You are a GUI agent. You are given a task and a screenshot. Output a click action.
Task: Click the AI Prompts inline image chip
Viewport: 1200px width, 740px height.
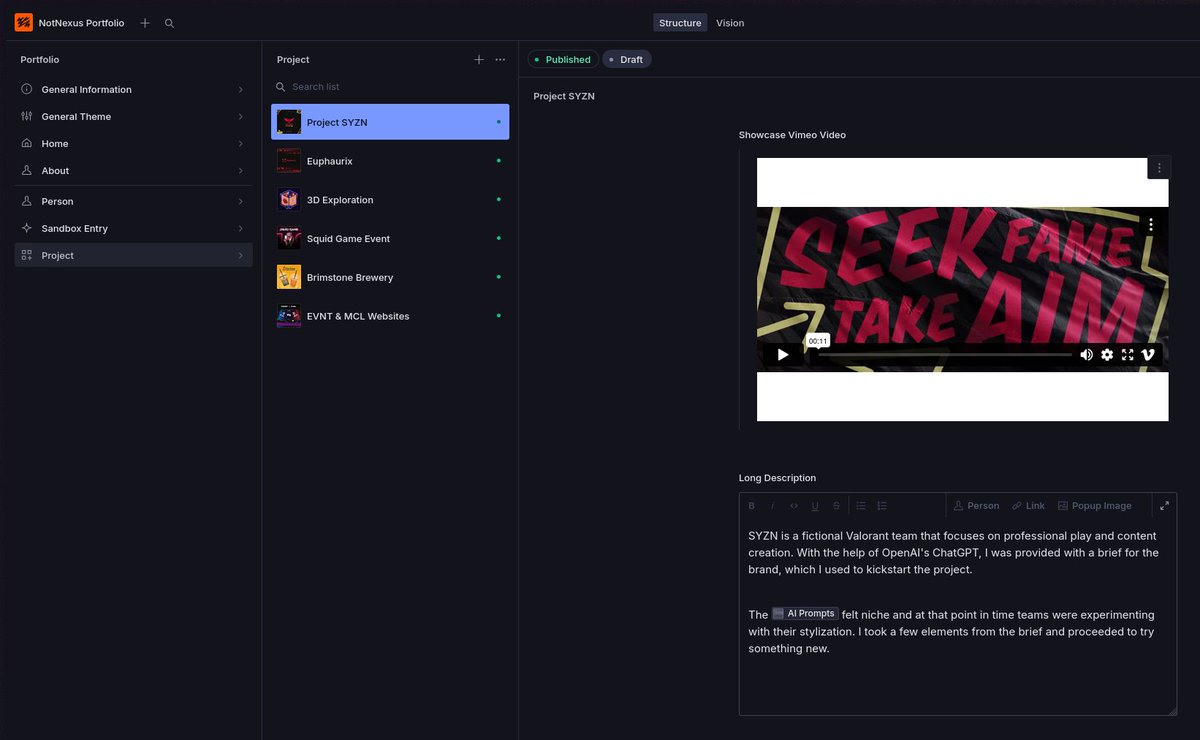805,614
